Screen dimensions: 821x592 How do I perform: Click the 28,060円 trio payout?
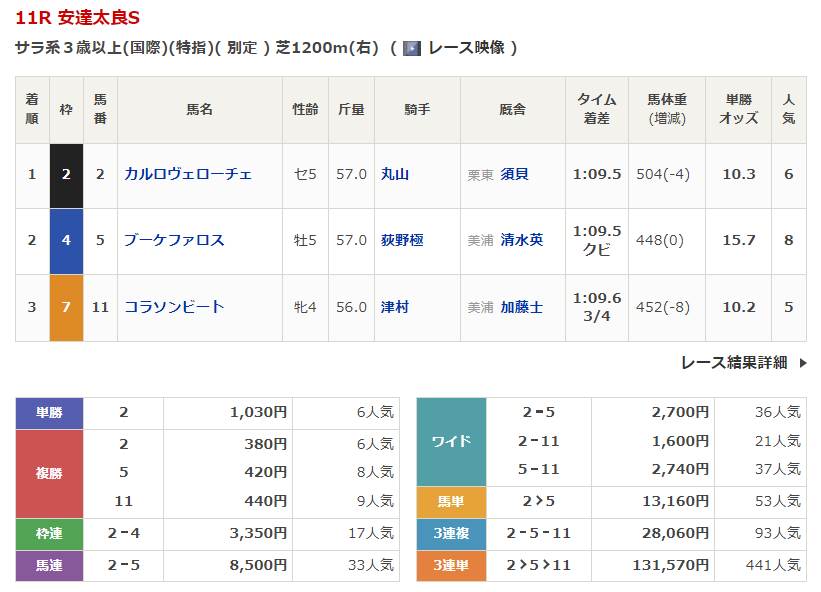[x=675, y=533]
